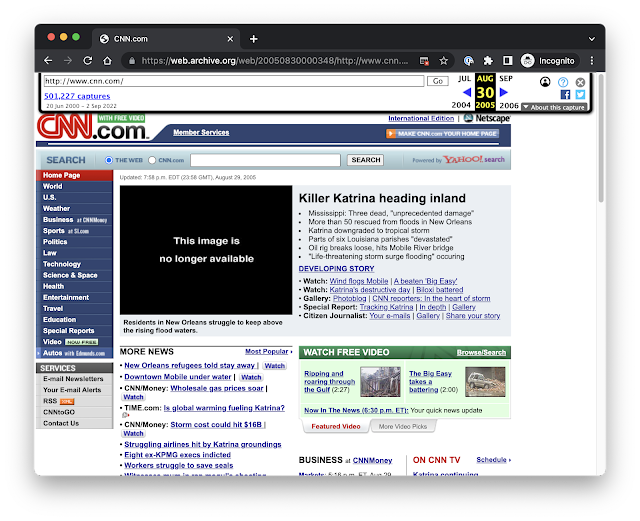Open the Extensions puzzle icon
The width and height of the screenshot is (640, 521).
[x=488, y=61]
